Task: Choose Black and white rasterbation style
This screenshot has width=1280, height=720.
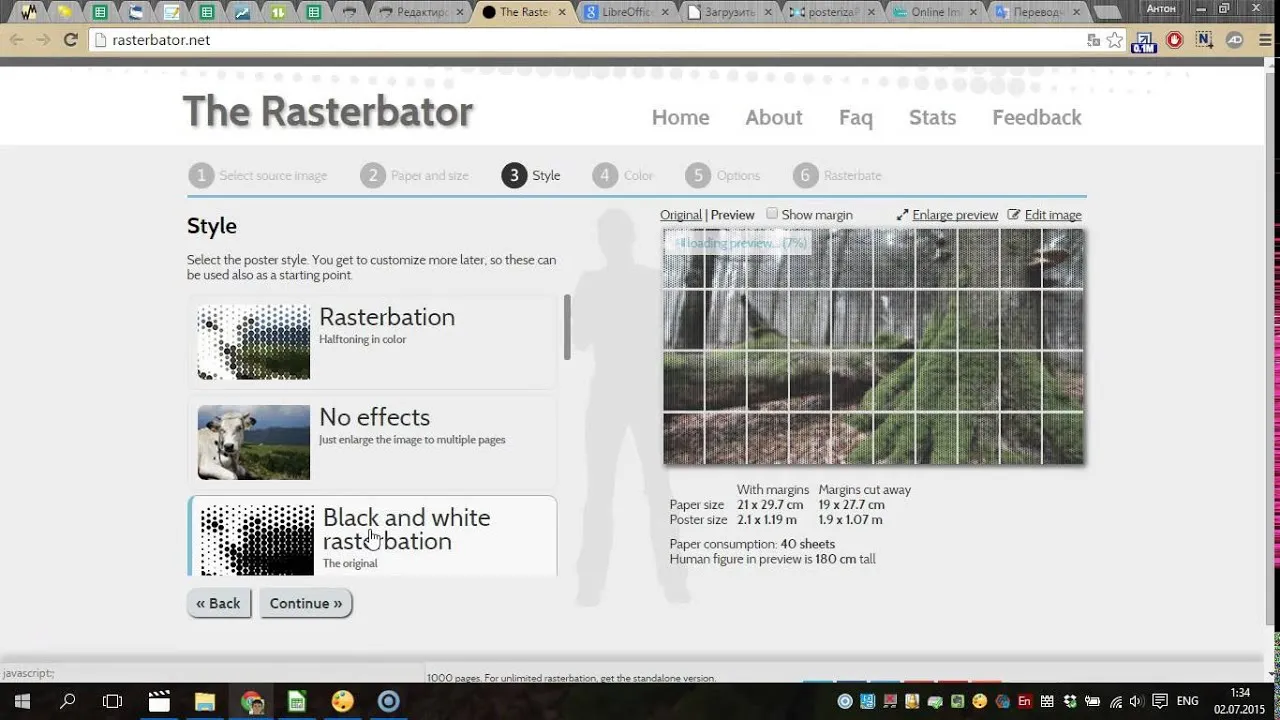Action: 372,536
